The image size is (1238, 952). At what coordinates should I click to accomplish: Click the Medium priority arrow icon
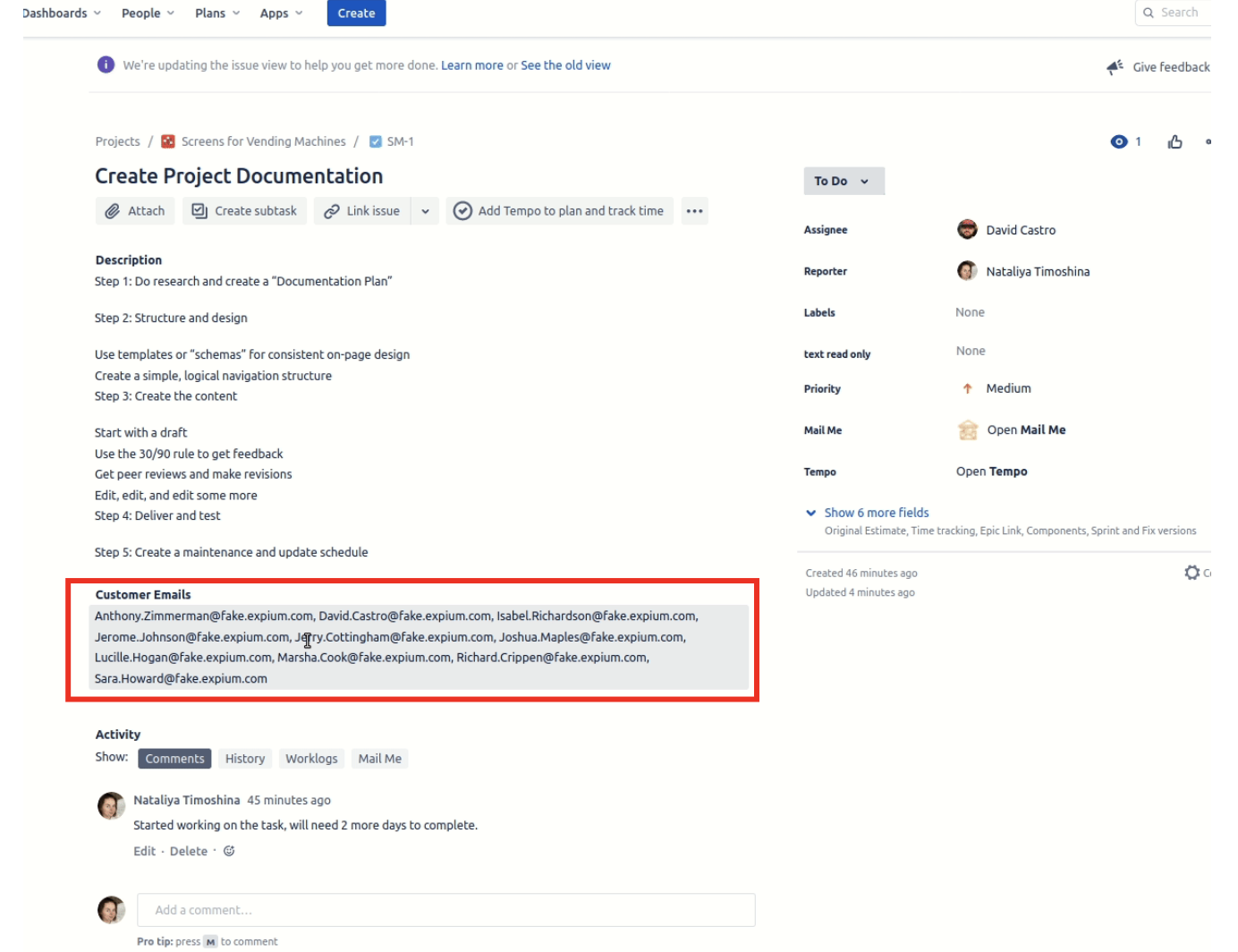tap(967, 388)
